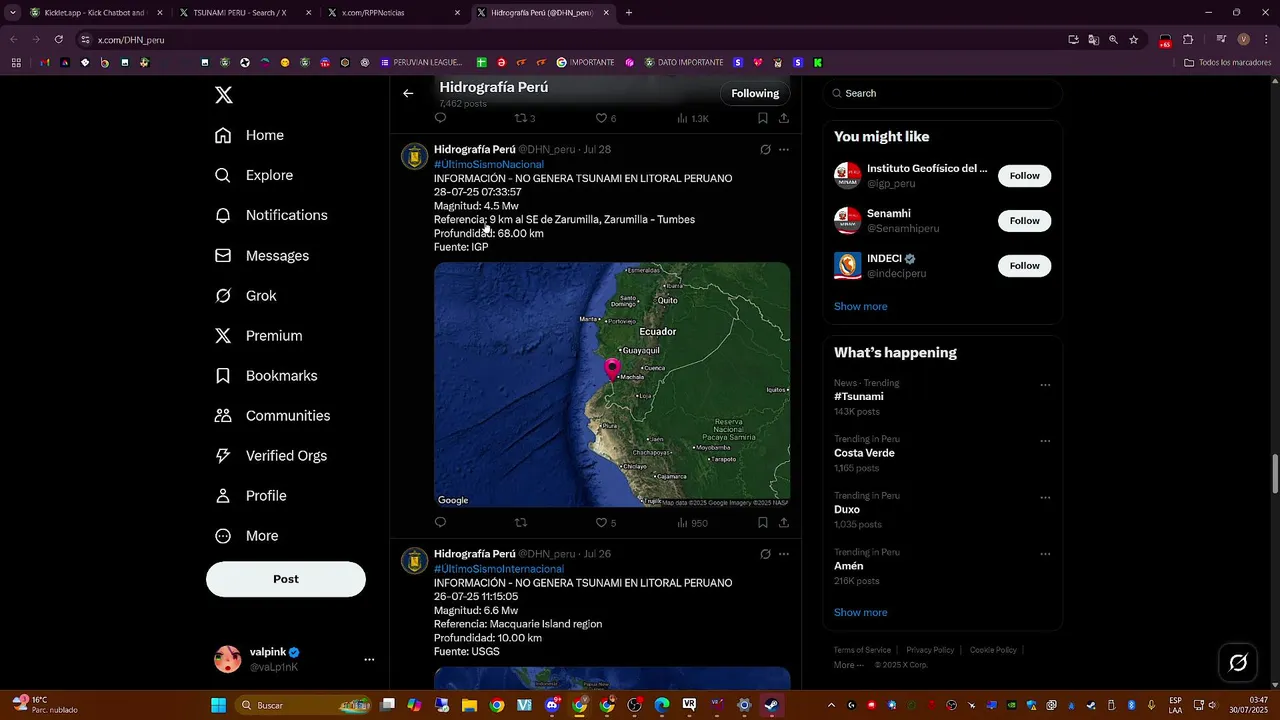Open the Zarumilla earthquake map image
Screen dimensions: 1280x720
click(612, 385)
